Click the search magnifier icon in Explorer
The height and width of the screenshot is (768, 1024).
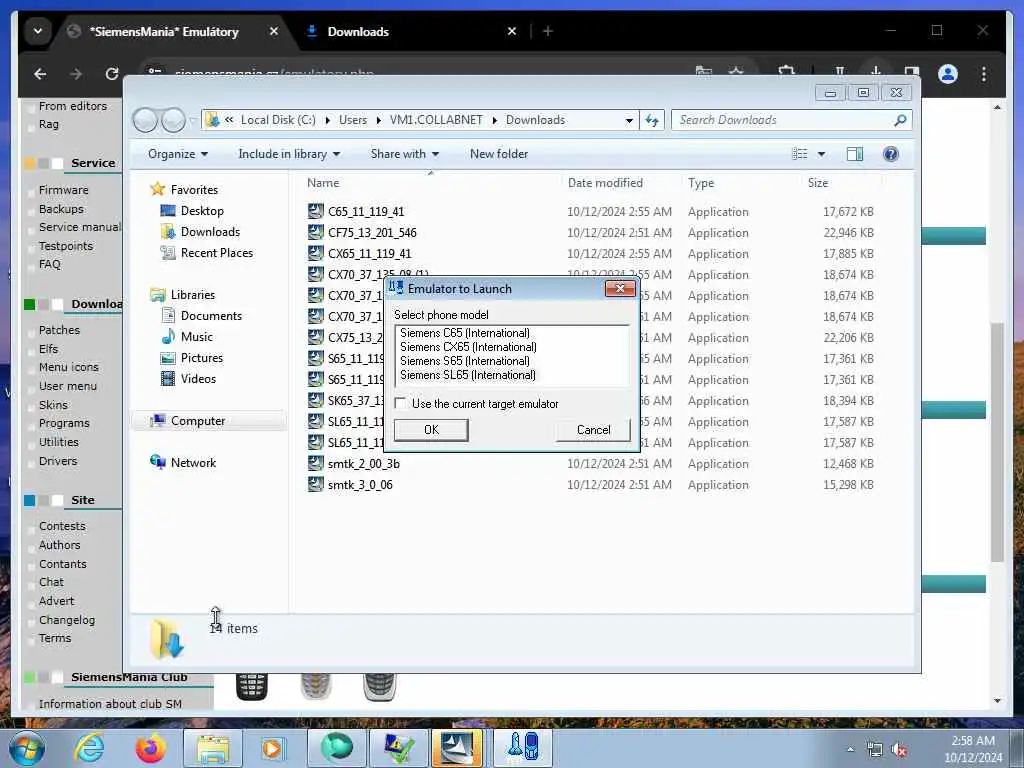pyautogui.click(x=900, y=120)
